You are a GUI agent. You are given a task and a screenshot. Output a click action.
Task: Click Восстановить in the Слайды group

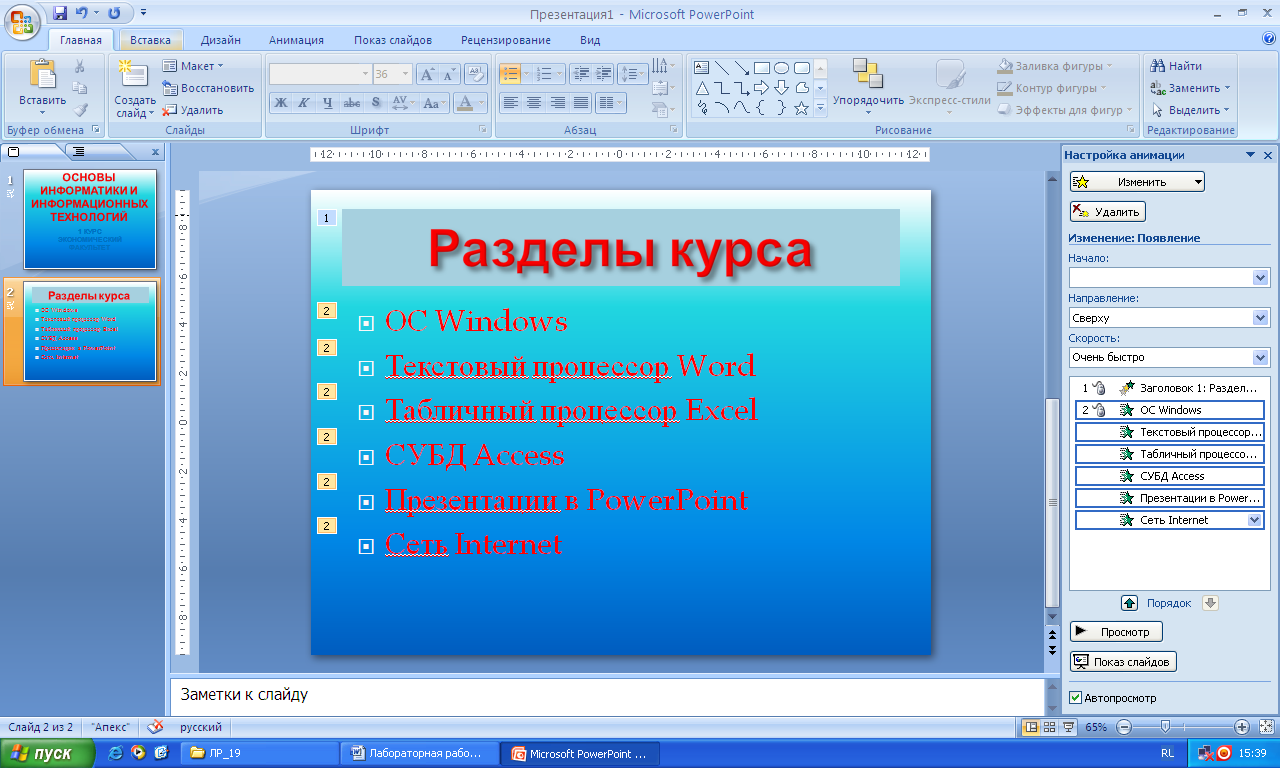208,88
